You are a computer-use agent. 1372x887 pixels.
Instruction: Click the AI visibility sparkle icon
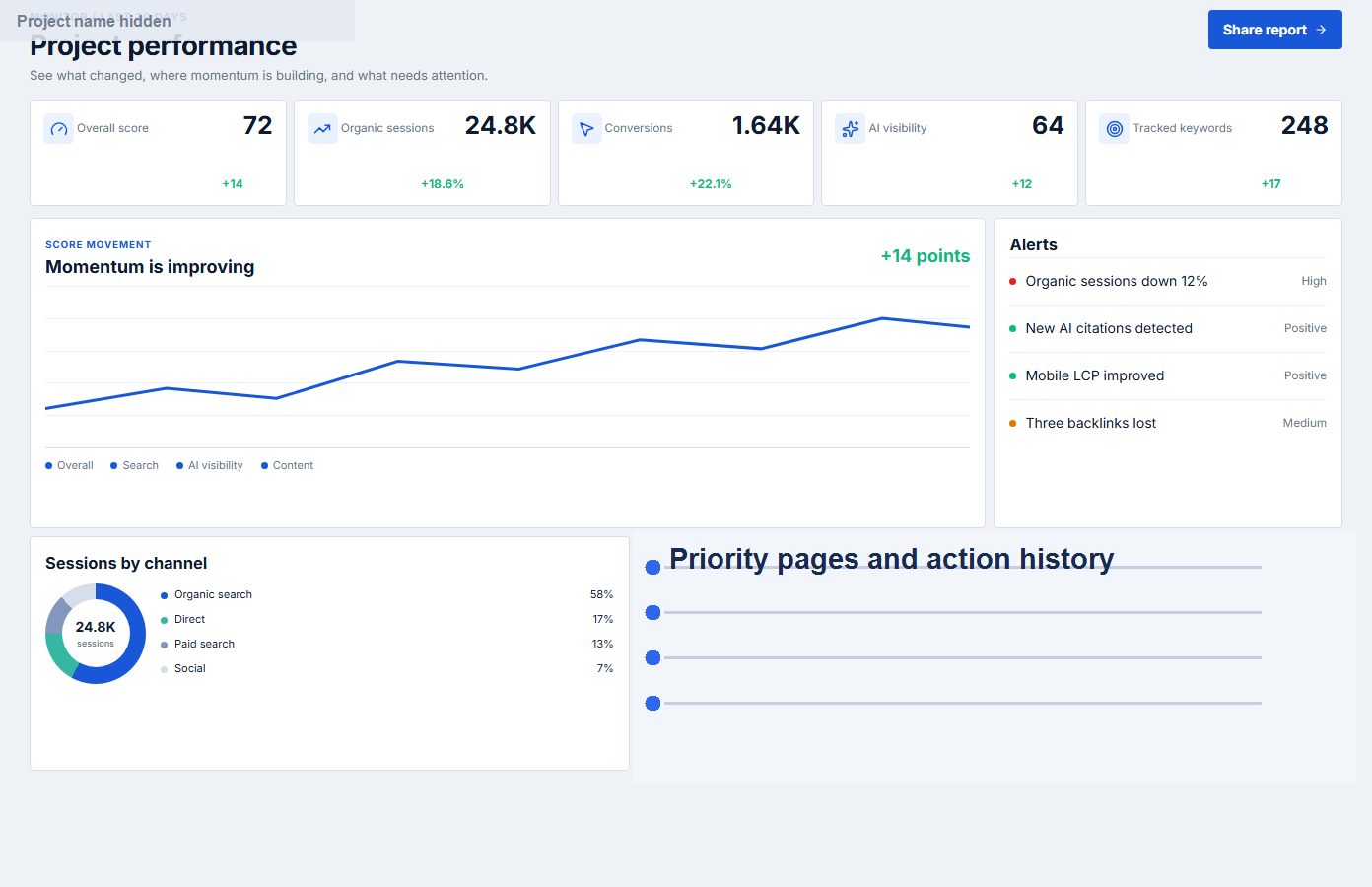[x=851, y=128]
